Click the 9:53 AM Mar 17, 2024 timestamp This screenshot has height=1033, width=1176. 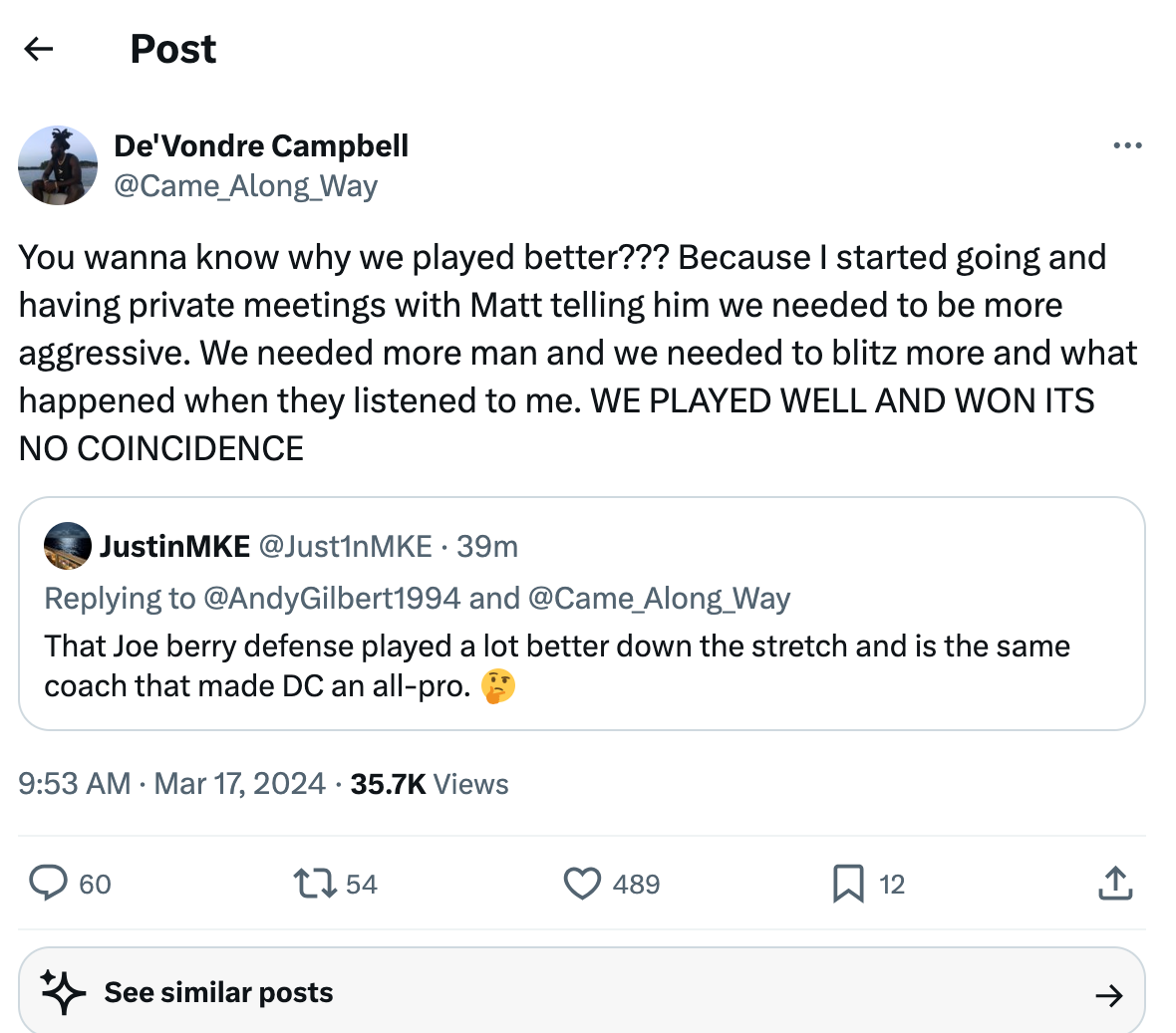[x=171, y=784]
